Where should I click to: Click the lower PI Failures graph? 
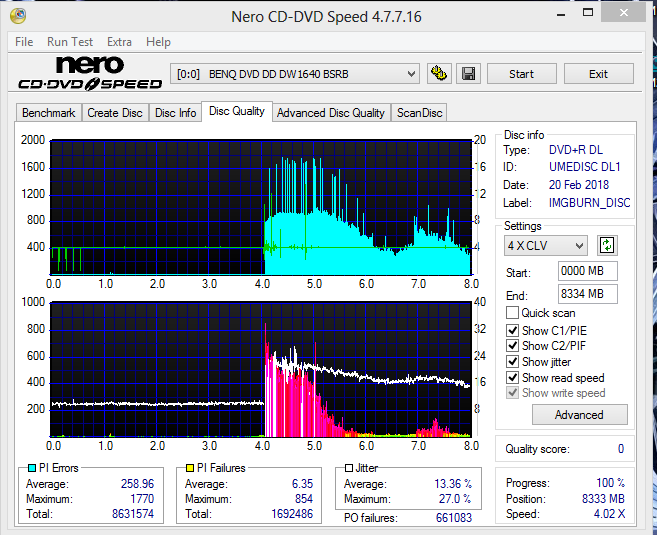(261, 370)
